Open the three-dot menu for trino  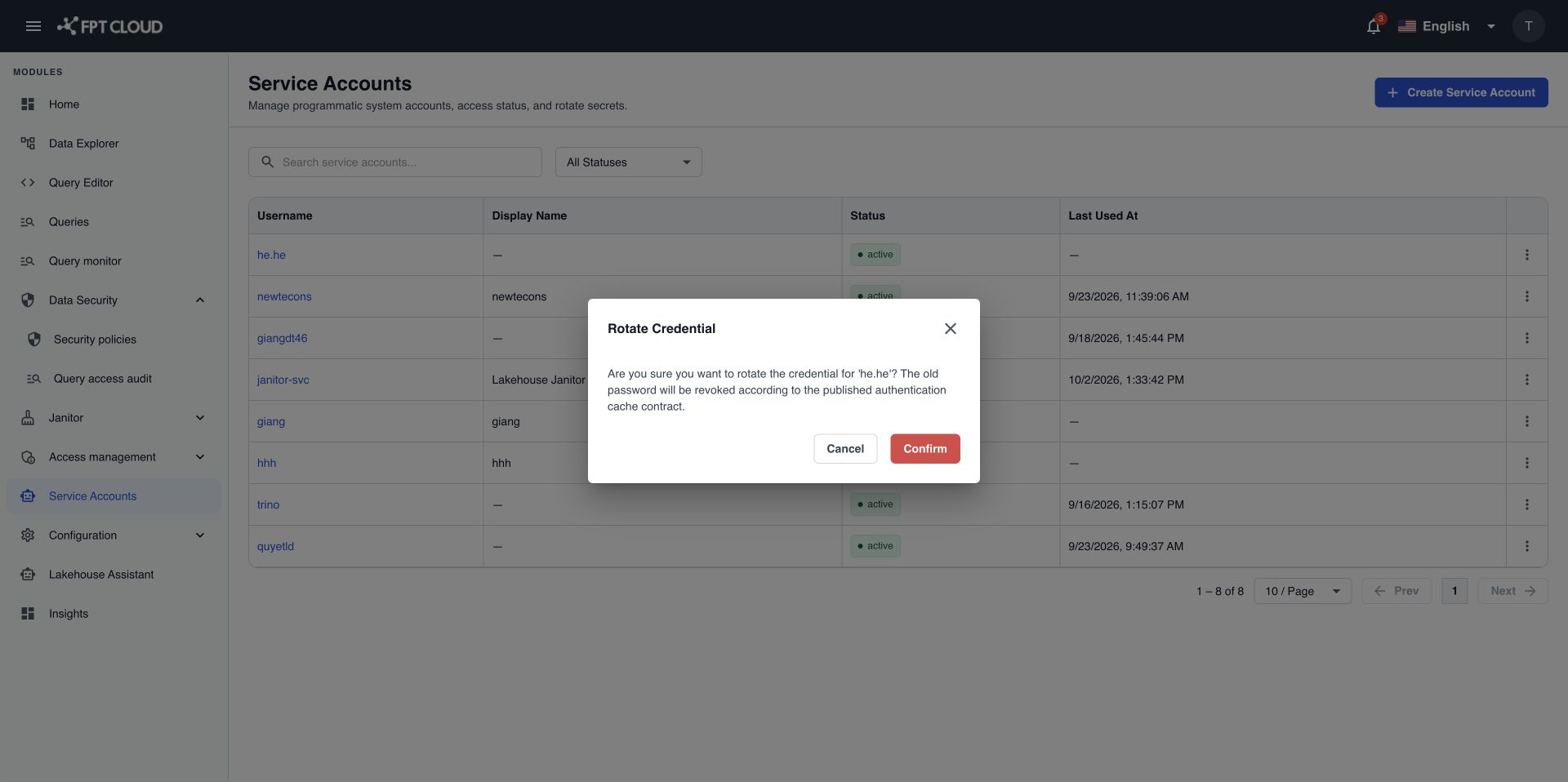[1526, 504]
